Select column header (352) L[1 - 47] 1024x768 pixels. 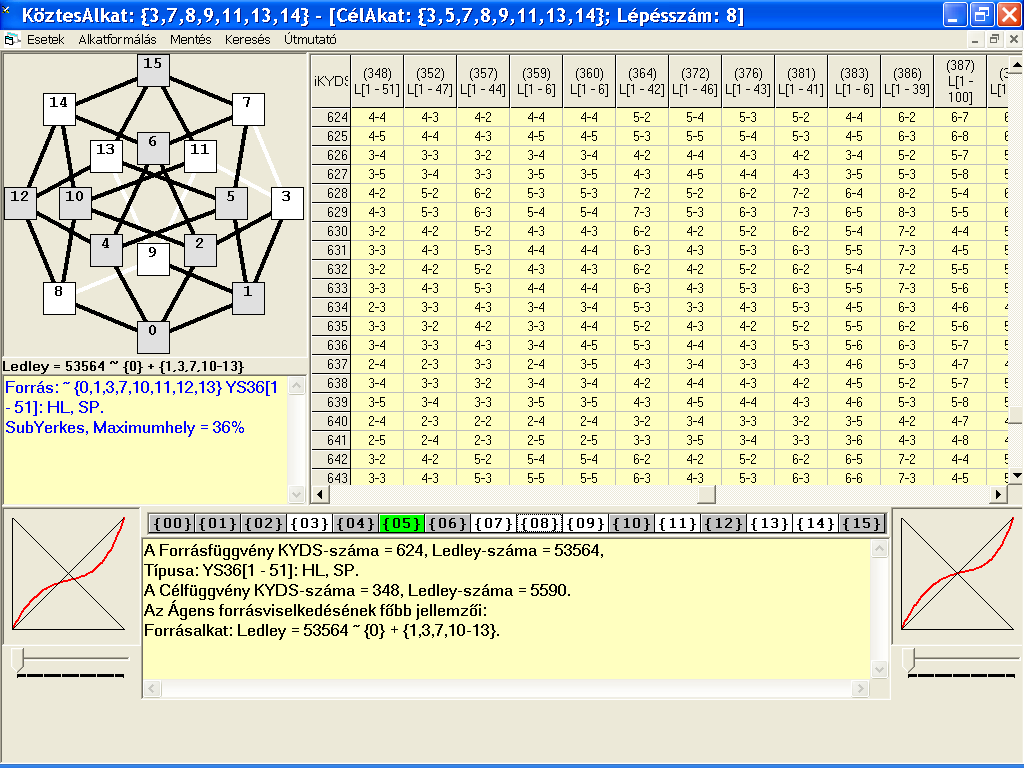pyautogui.click(x=430, y=81)
